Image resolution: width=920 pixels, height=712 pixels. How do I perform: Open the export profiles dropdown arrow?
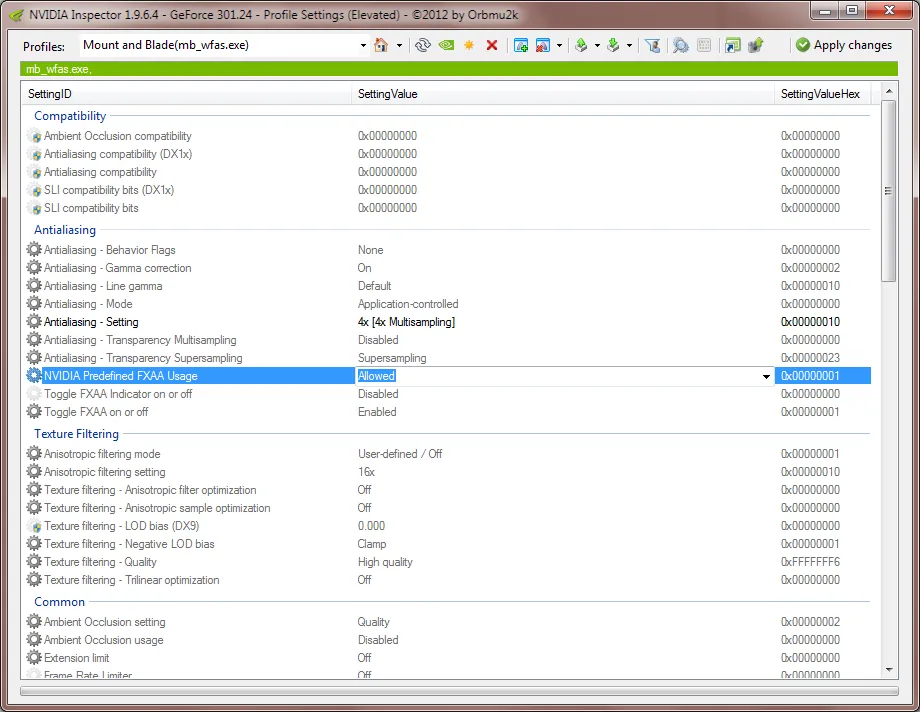click(x=597, y=45)
